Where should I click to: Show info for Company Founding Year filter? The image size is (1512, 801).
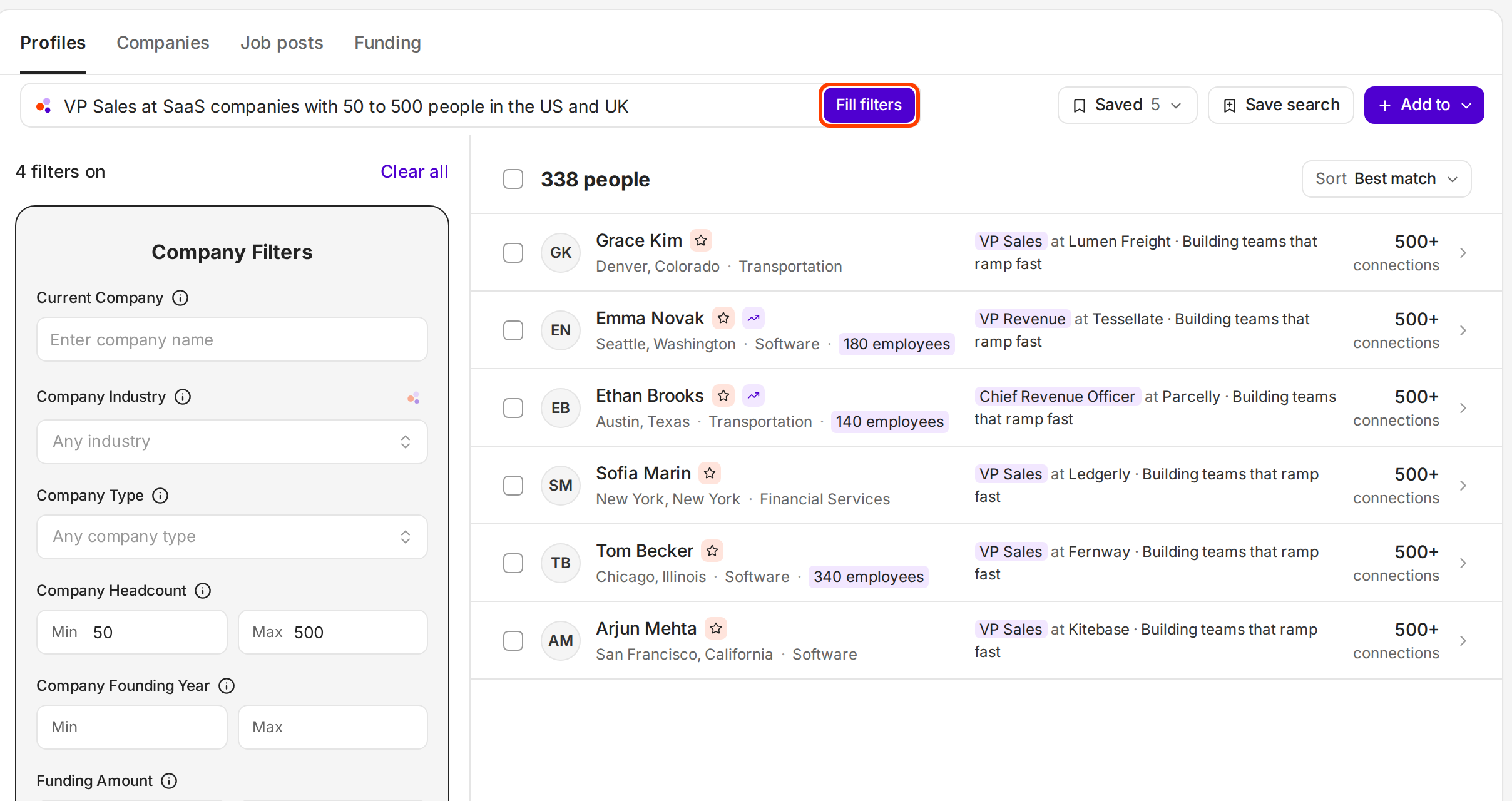click(x=227, y=686)
